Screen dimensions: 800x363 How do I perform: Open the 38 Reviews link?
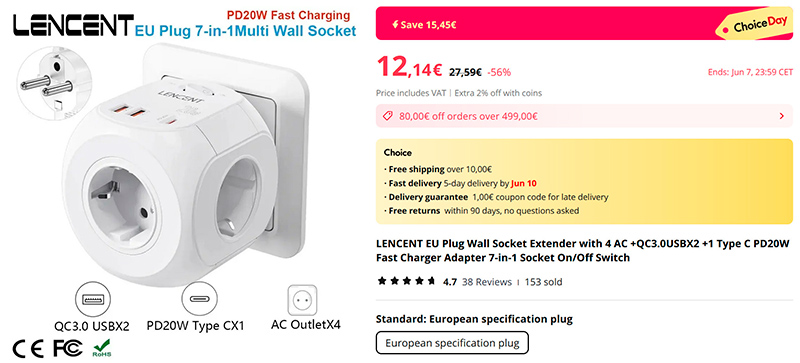(486, 282)
